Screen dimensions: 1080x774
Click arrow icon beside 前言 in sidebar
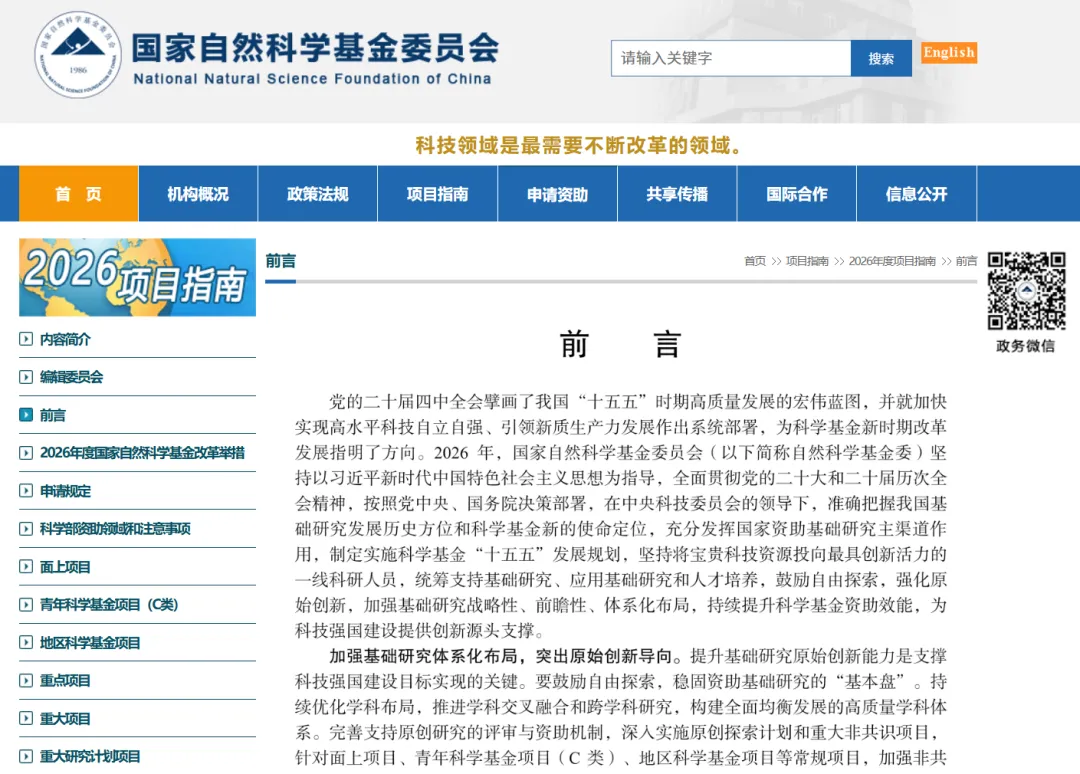tap(26, 415)
